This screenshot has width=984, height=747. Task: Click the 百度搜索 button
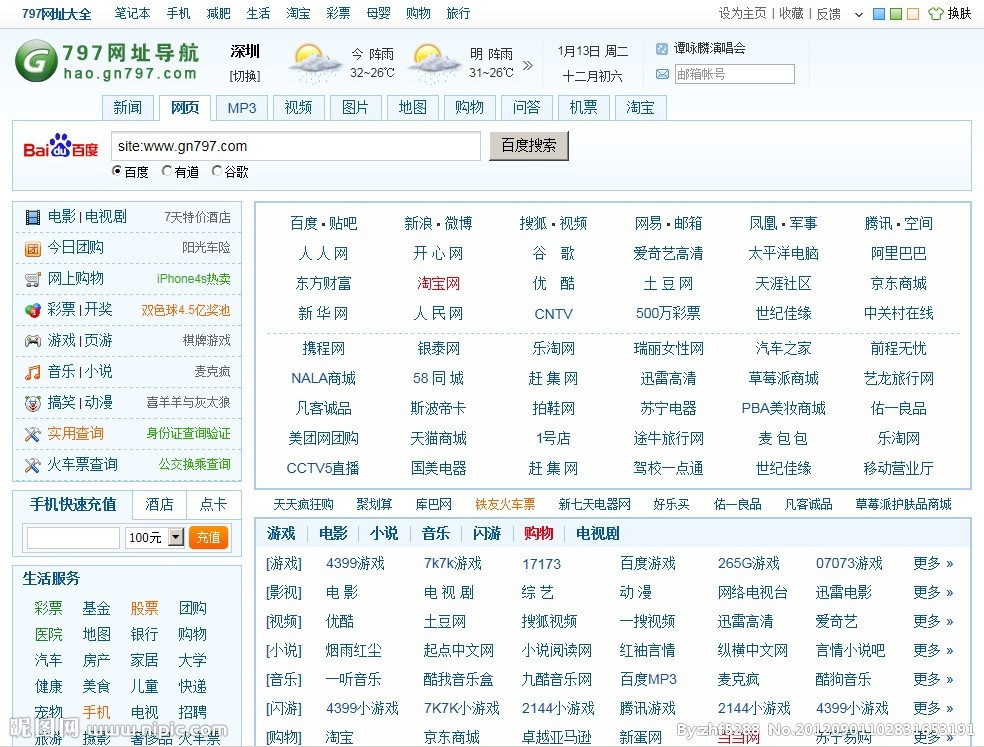click(x=528, y=146)
